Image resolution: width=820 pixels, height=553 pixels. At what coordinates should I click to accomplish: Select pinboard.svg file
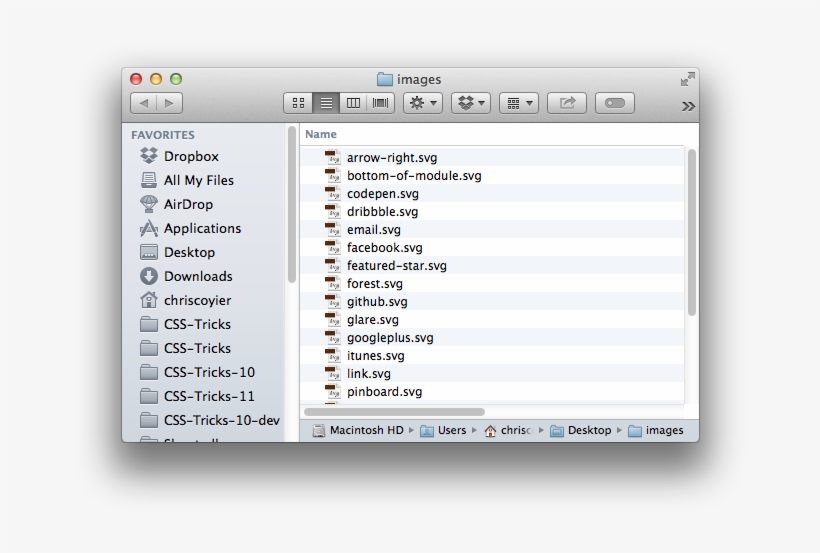tap(492, 391)
